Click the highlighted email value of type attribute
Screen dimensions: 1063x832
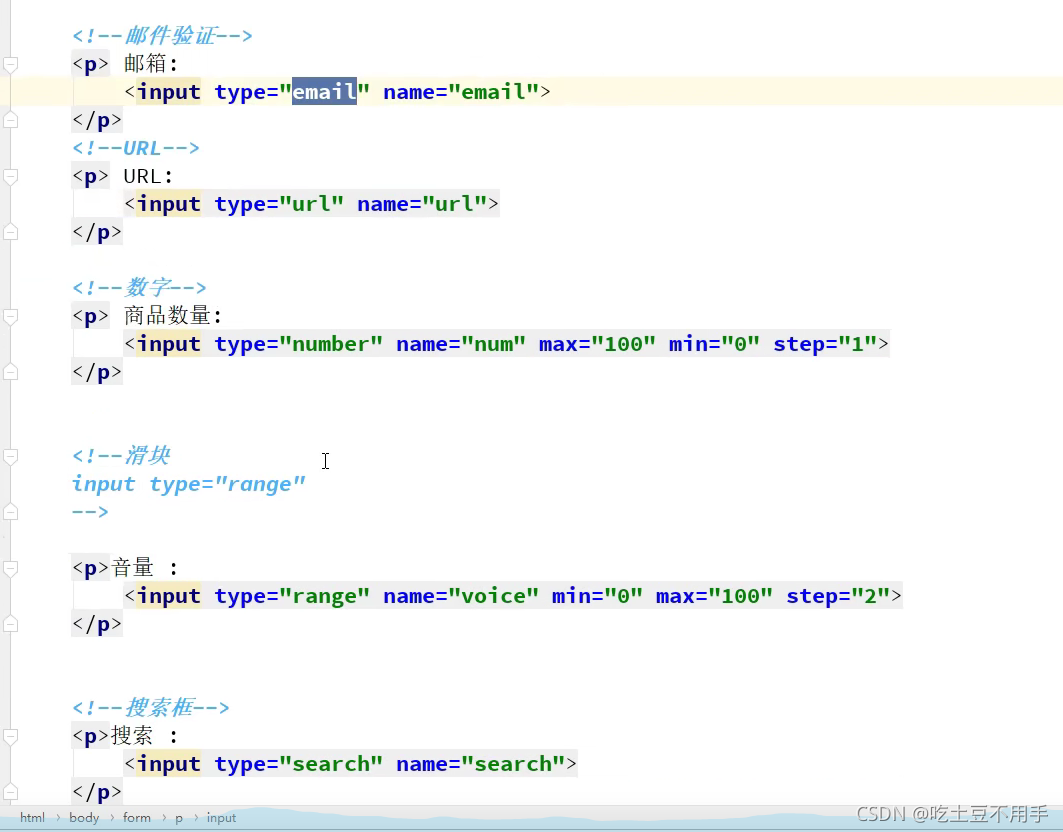pyautogui.click(x=324, y=92)
